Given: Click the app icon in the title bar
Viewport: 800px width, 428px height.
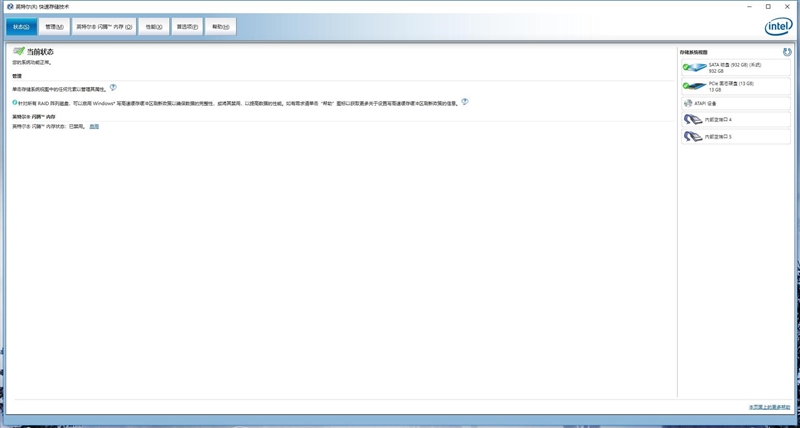Looking at the screenshot, I should coord(9,6).
